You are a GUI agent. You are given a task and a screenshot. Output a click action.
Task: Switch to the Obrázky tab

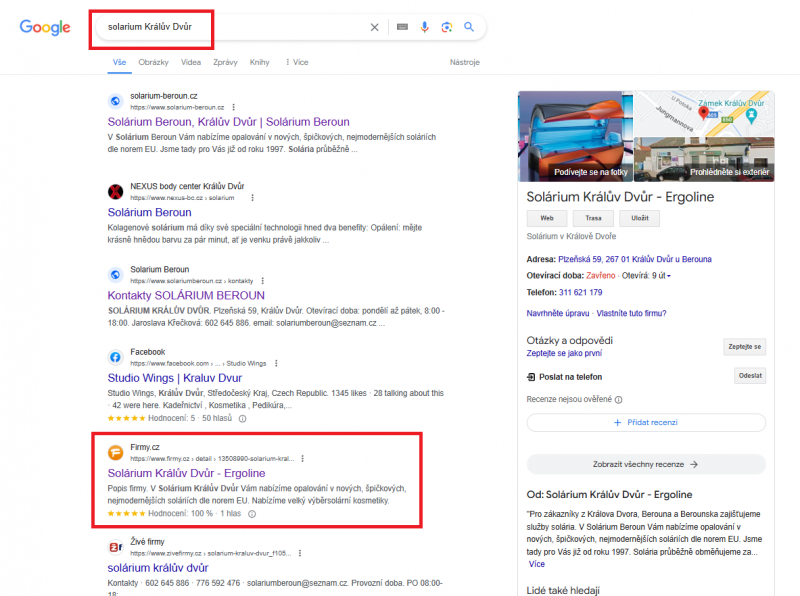coord(154,62)
